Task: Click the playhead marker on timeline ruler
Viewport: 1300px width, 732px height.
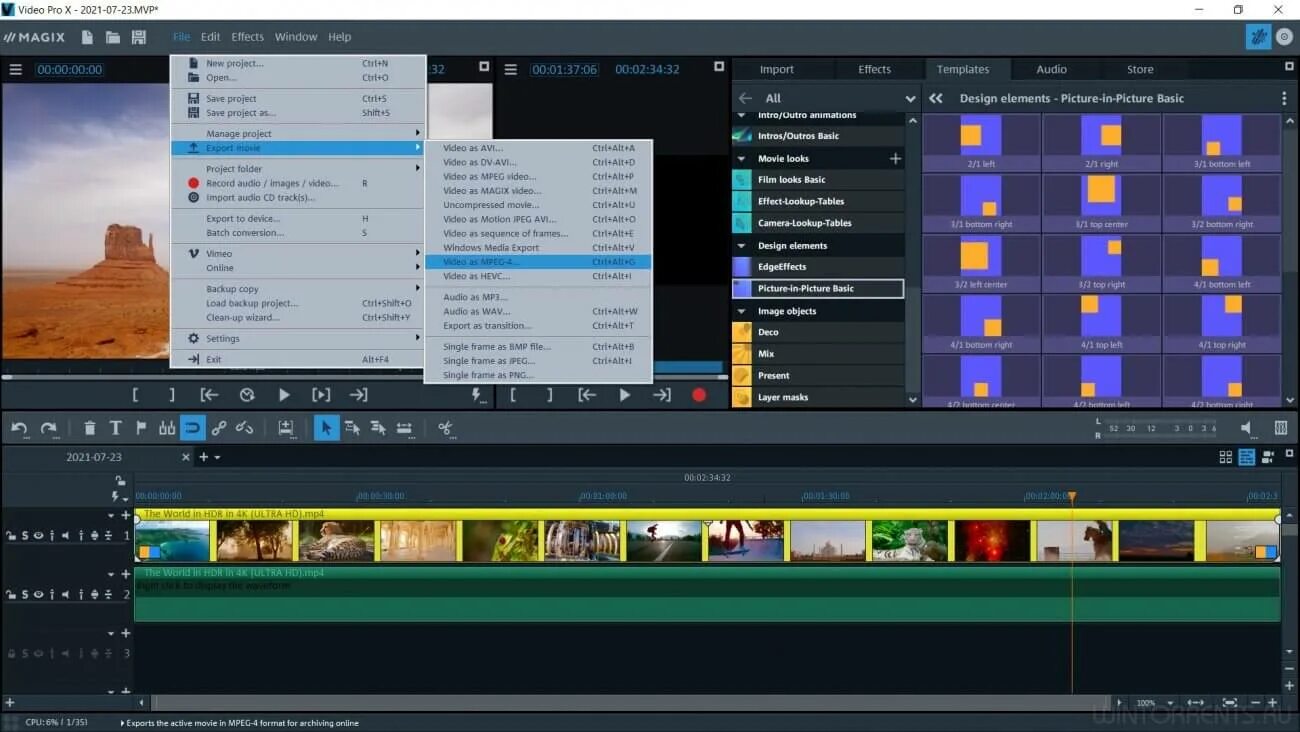Action: [1071, 495]
